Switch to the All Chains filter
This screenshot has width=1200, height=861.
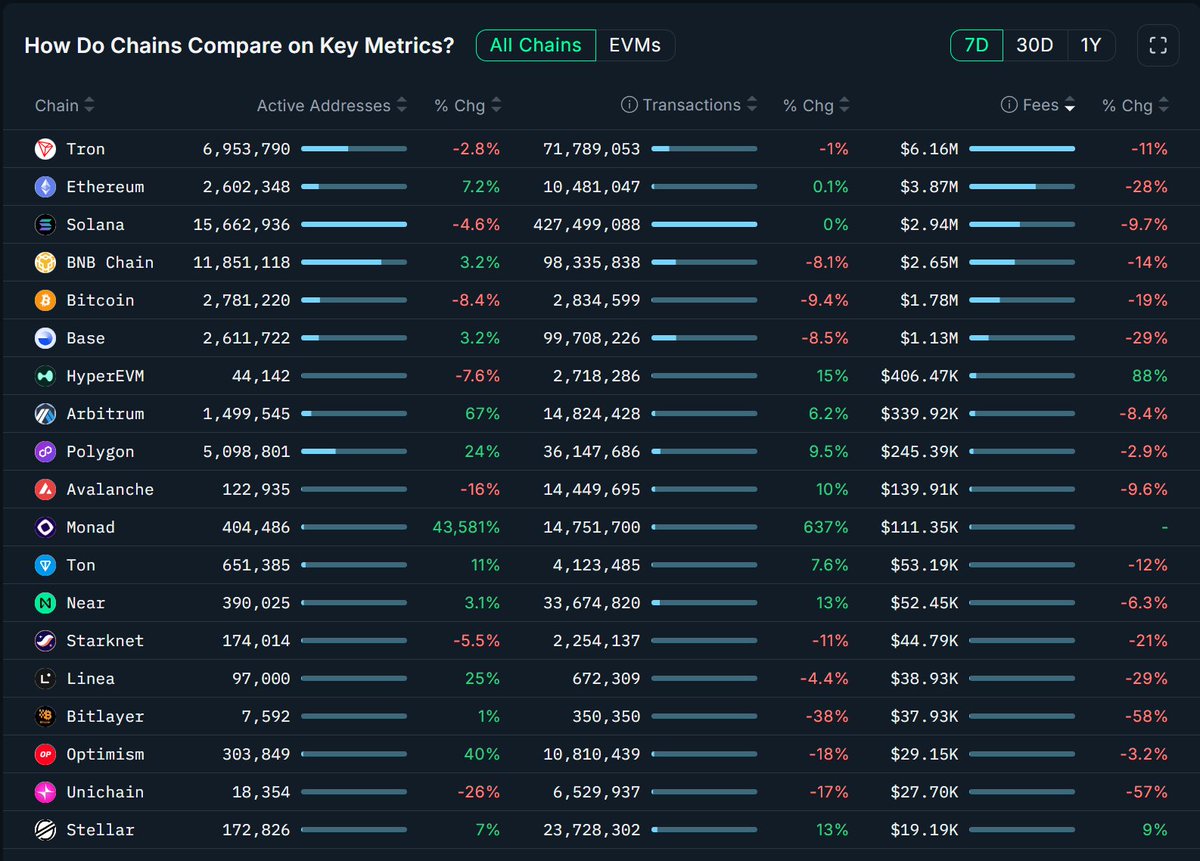535,45
